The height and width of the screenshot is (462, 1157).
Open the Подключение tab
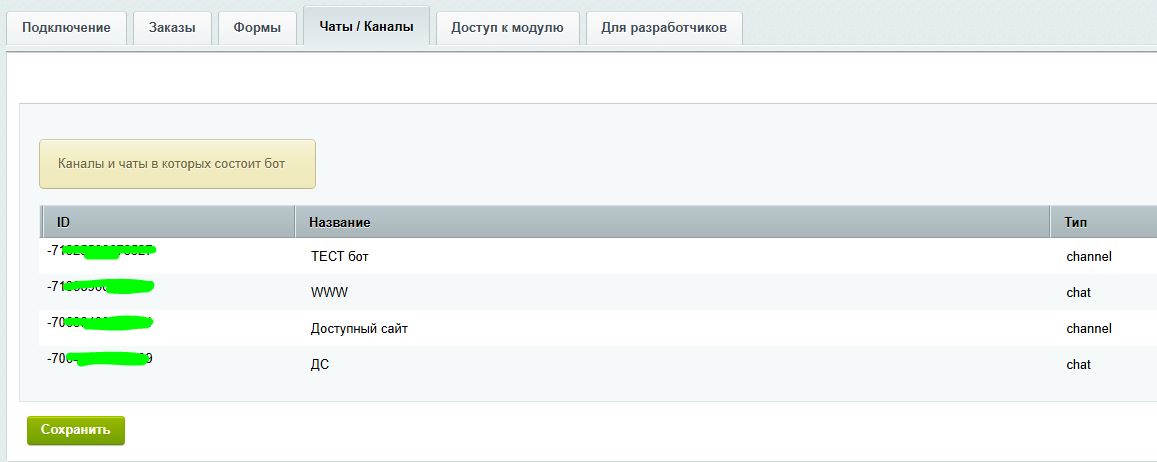click(x=66, y=28)
